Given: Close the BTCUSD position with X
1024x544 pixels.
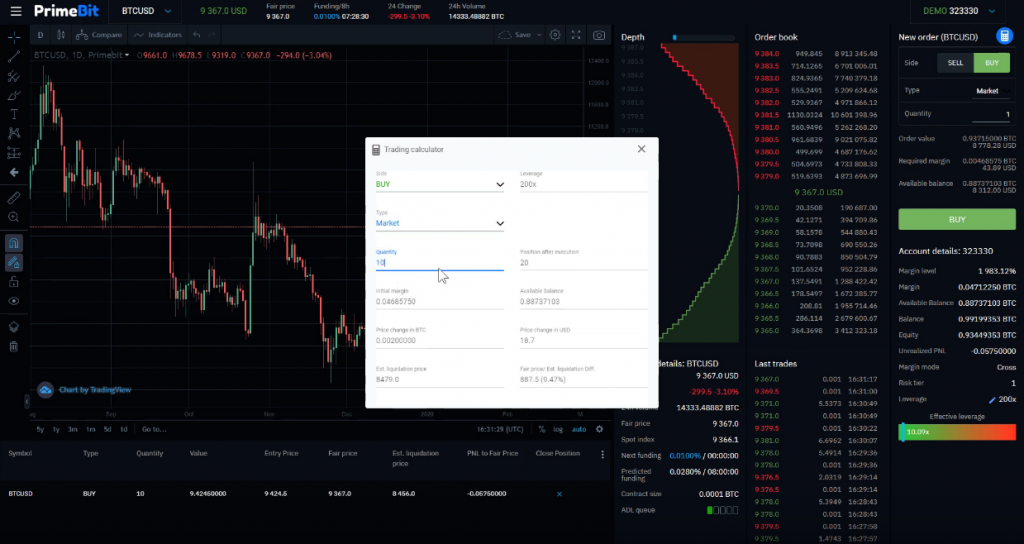Looking at the screenshot, I should point(559,494).
